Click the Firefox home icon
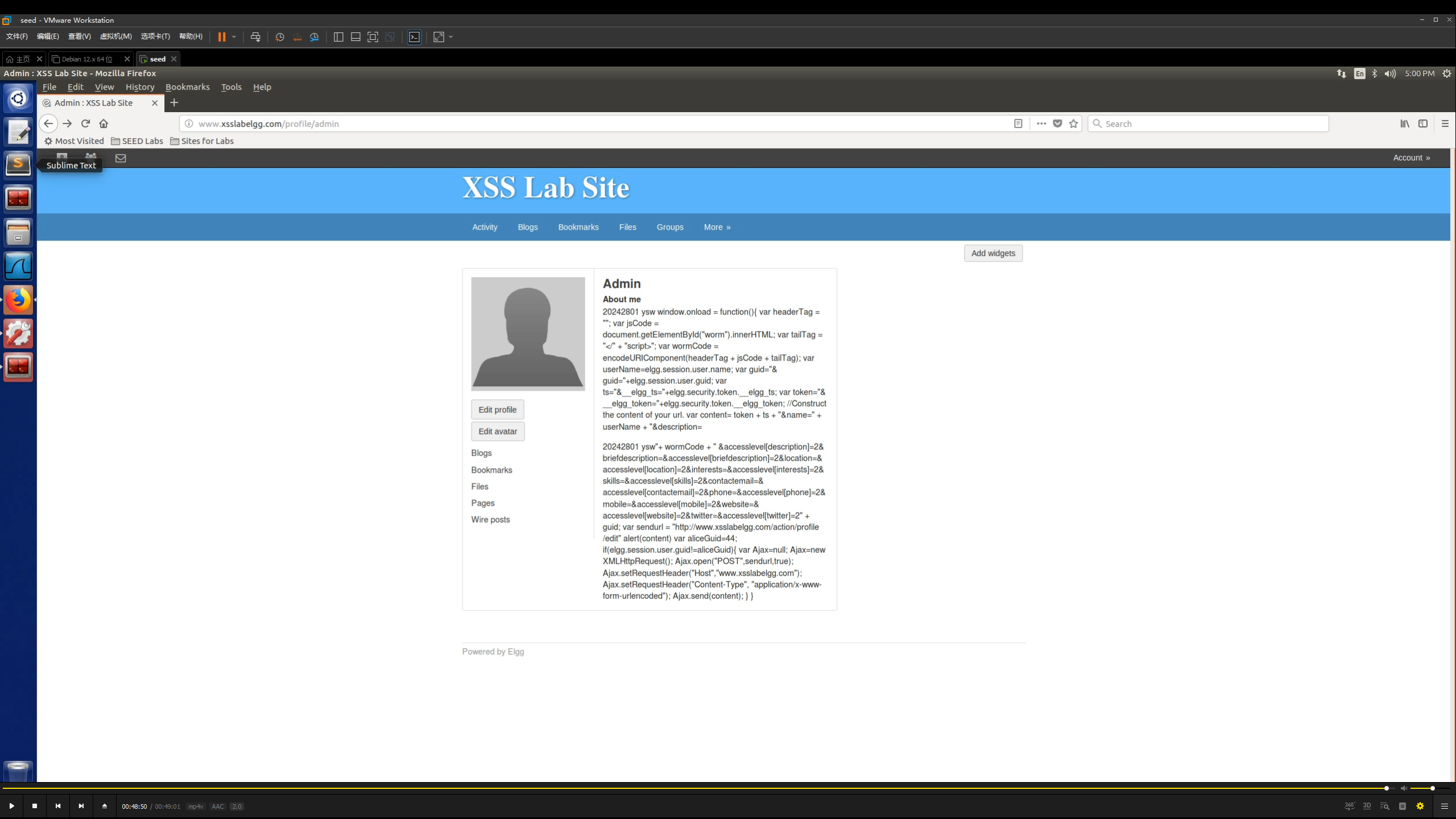The image size is (1456, 819). 104,123
